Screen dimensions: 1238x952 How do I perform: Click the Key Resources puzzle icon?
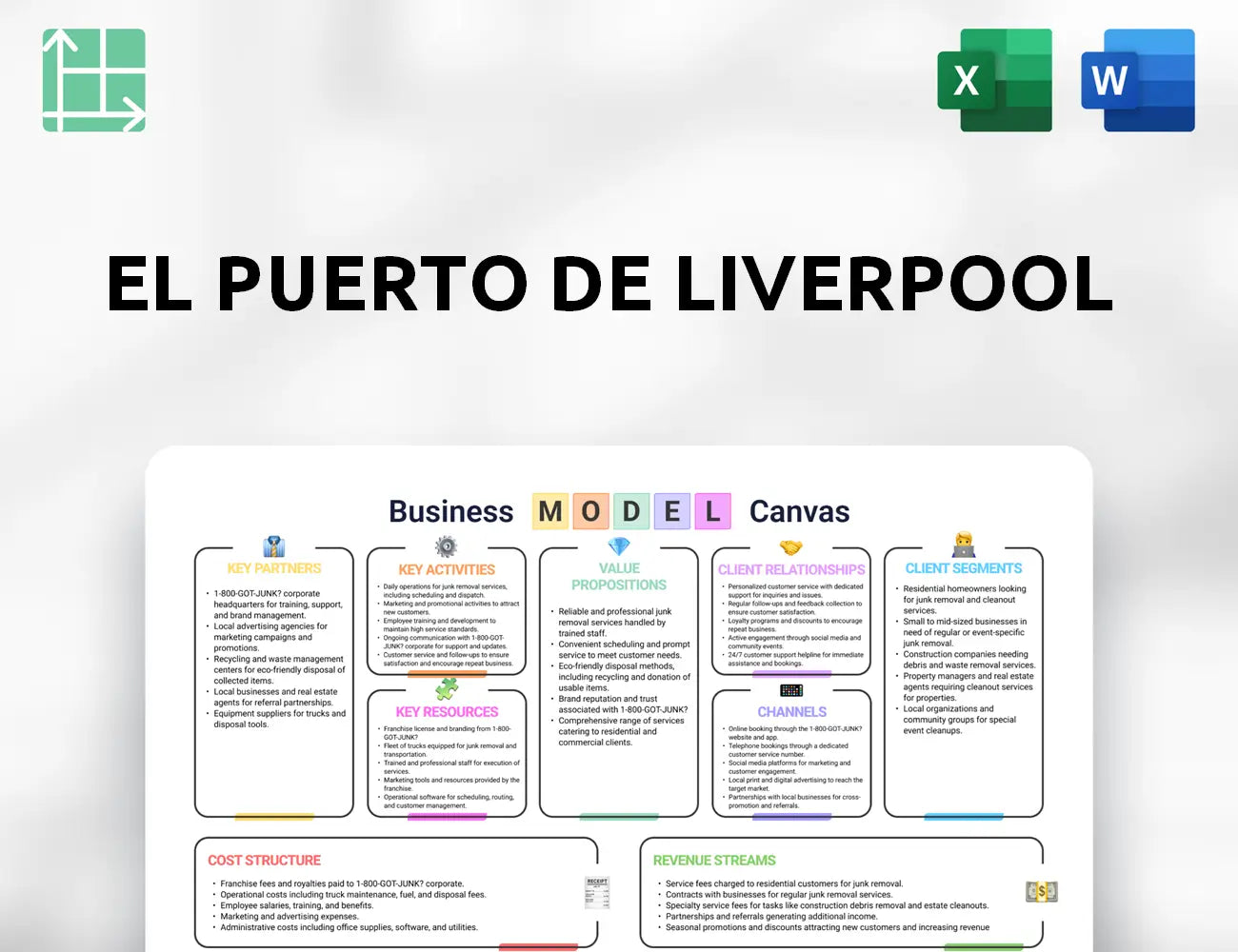[447, 688]
